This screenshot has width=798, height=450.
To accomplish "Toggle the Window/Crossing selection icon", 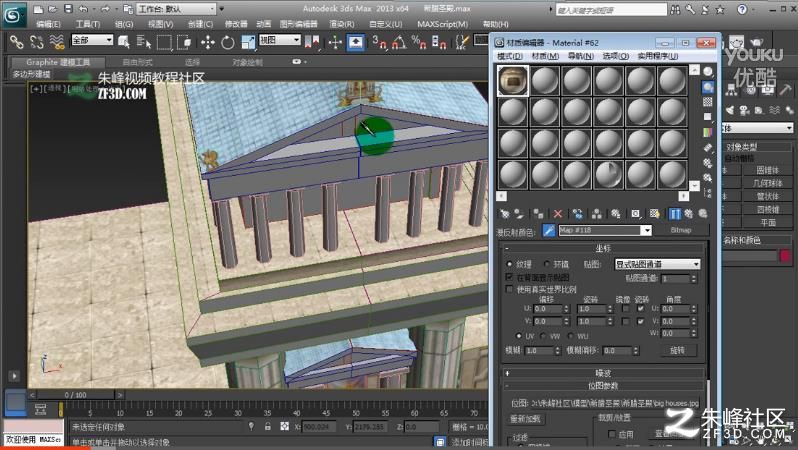I will pyautogui.click(x=184, y=42).
